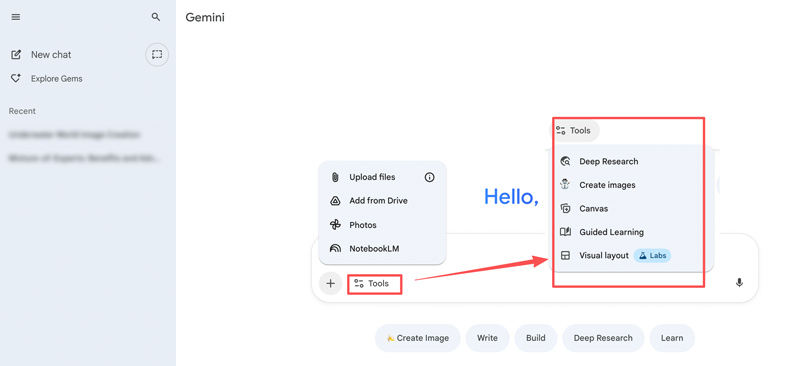Click the NotebookLM icon
Image resolution: width=800 pixels, height=366 pixels.
(335, 249)
